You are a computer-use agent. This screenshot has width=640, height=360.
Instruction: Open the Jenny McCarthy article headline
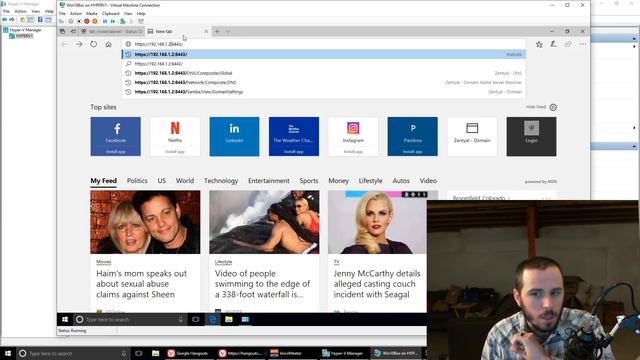(x=377, y=284)
